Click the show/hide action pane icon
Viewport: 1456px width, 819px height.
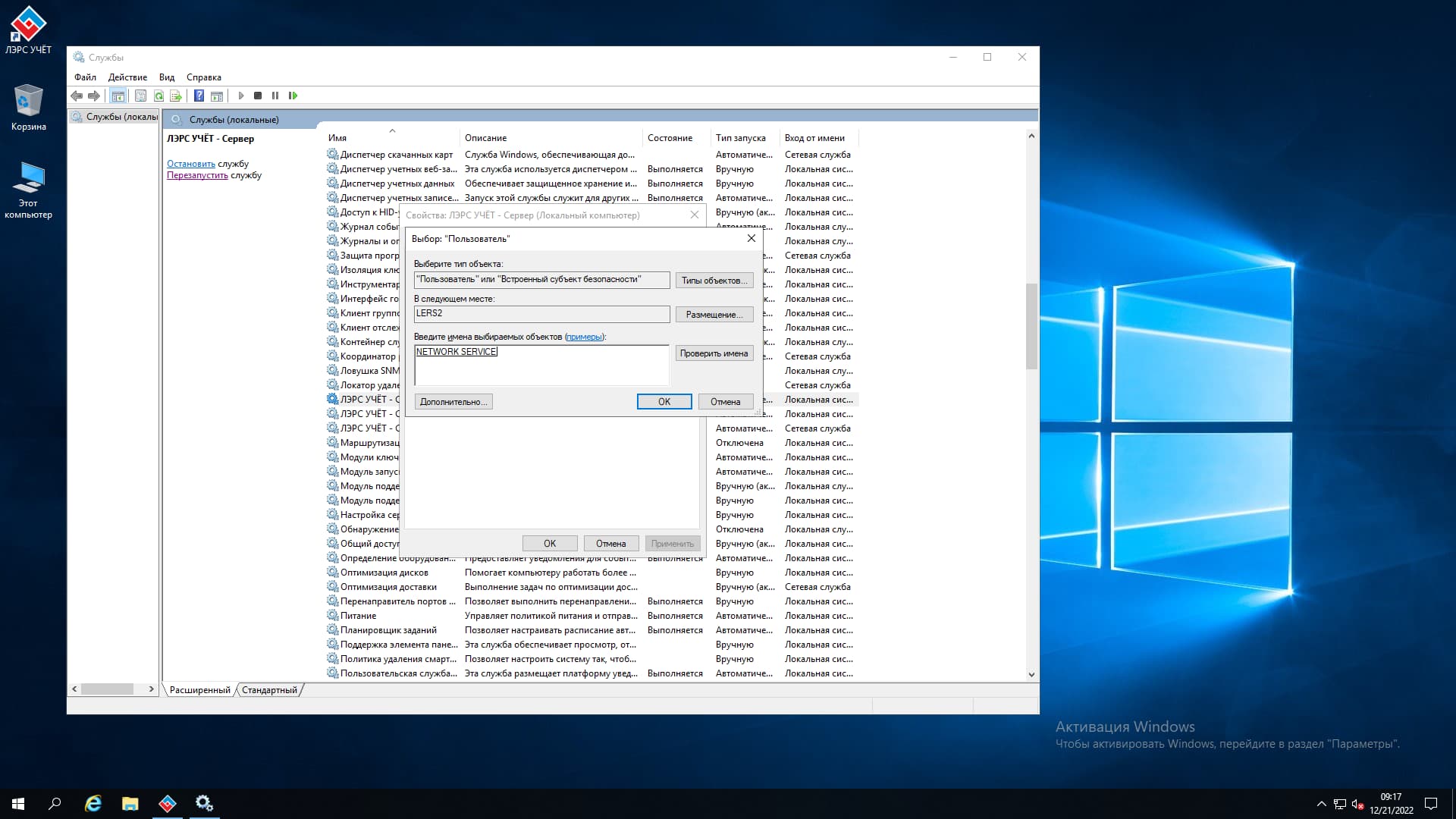(x=217, y=96)
